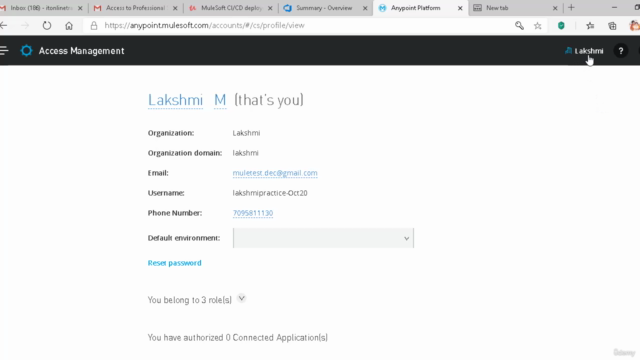Click the green shield extension icon
Image resolution: width=640 pixels, height=360 pixels.
(561, 26)
